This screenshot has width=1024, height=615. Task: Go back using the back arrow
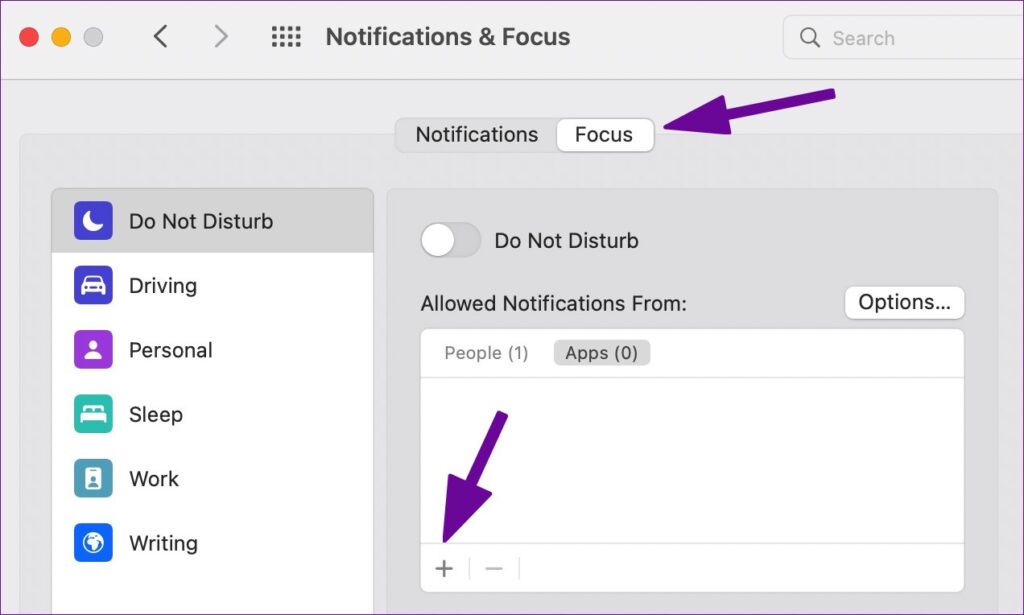pyautogui.click(x=160, y=37)
